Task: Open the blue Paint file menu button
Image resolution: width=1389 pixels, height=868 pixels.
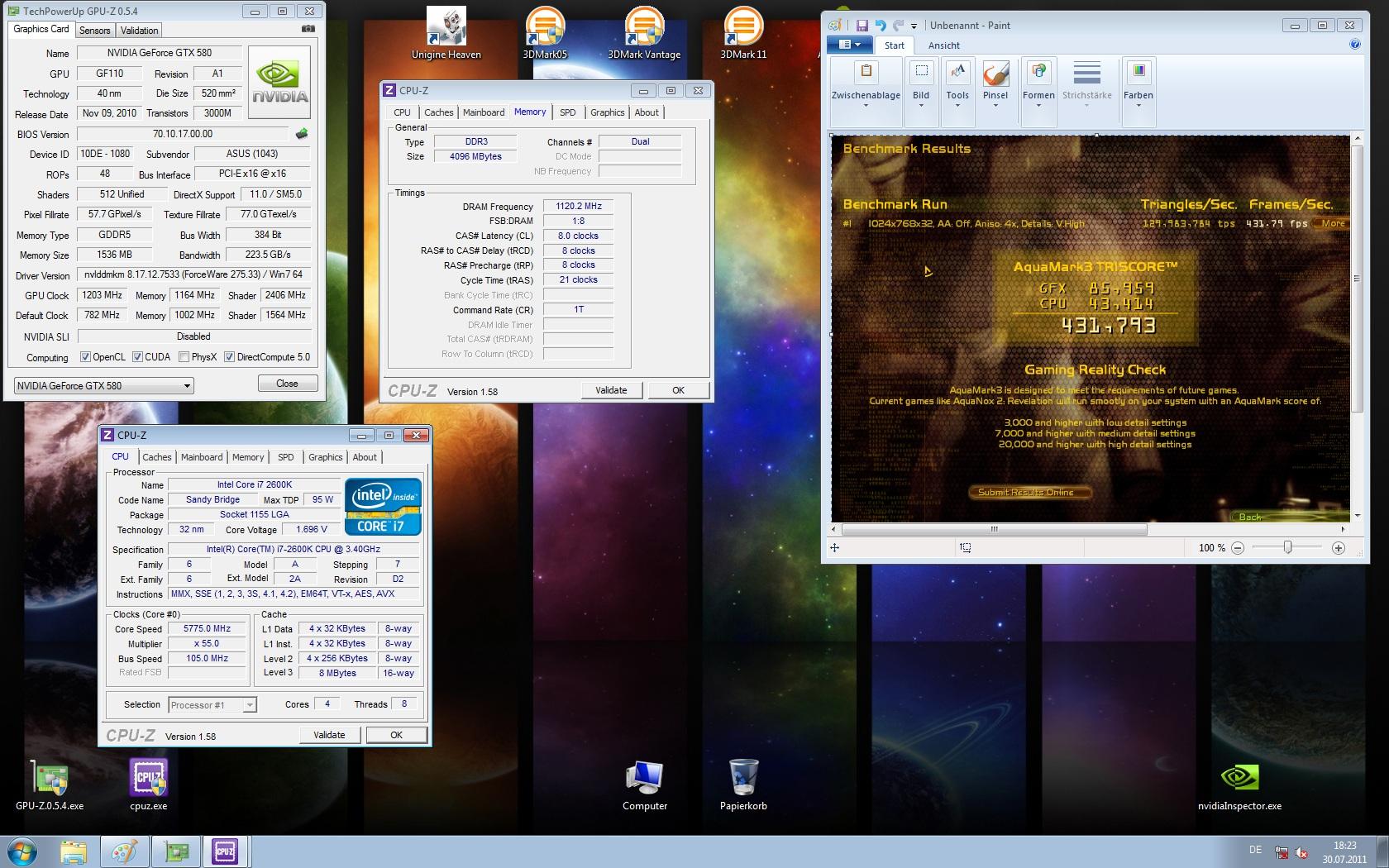Action: click(x=851, y=45)
